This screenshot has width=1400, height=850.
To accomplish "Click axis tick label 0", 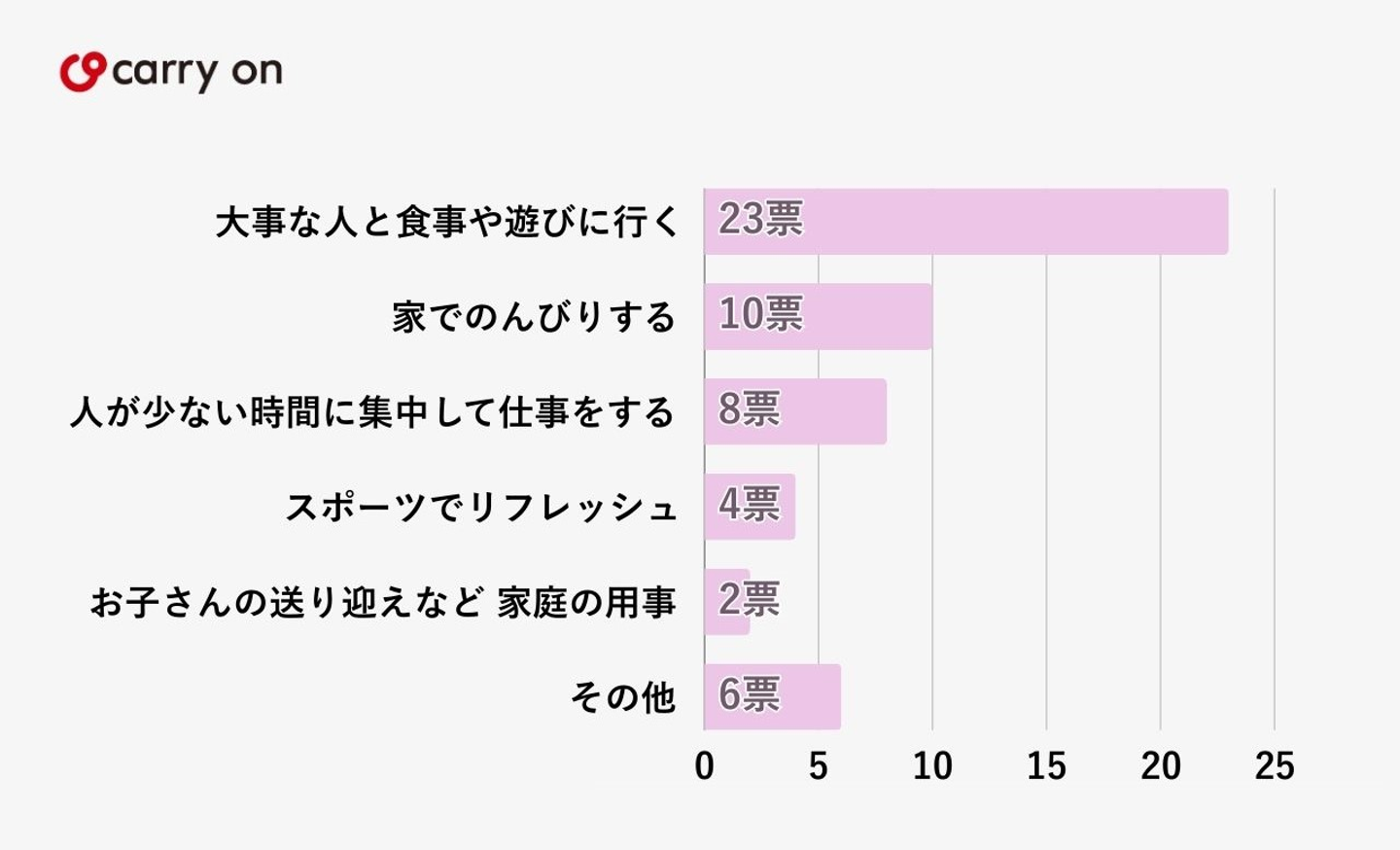I will pyautogui.click(x=705, y=766).
